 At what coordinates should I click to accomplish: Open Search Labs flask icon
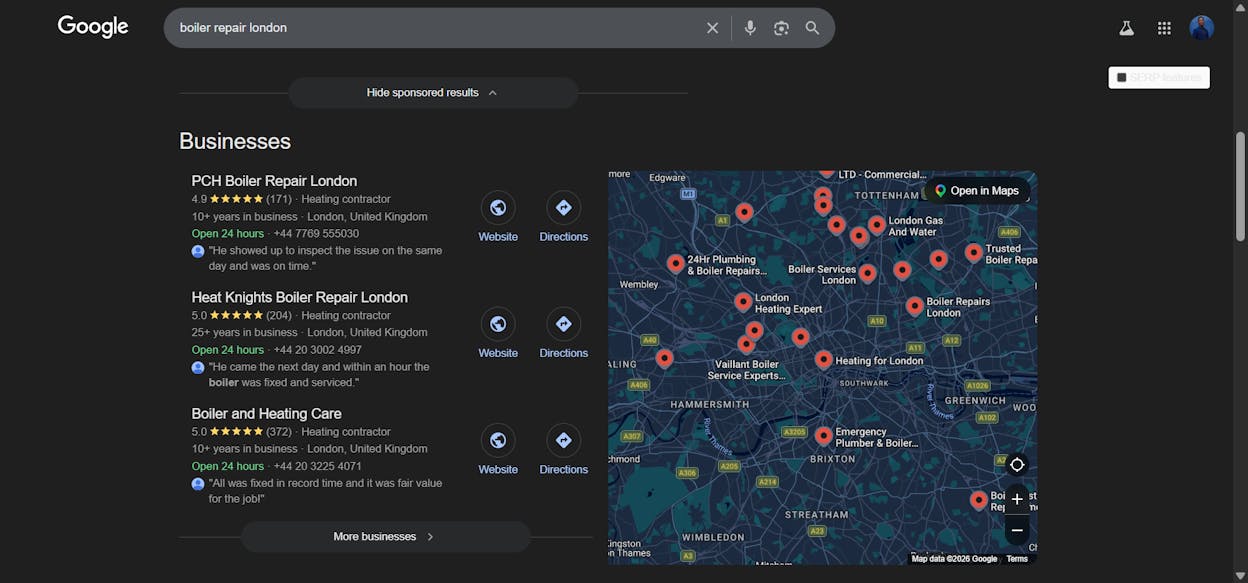[x=1126, y=28]
